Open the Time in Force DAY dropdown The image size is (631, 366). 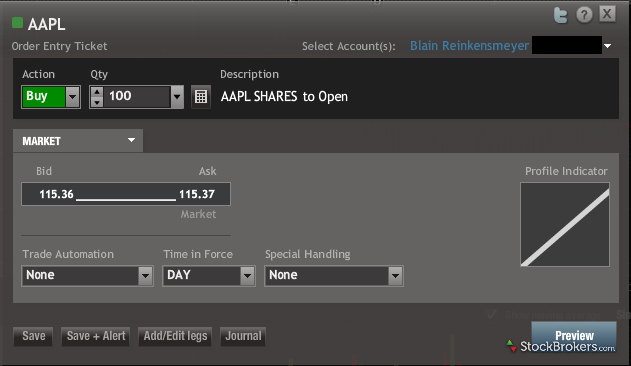(x=247, y=276)
